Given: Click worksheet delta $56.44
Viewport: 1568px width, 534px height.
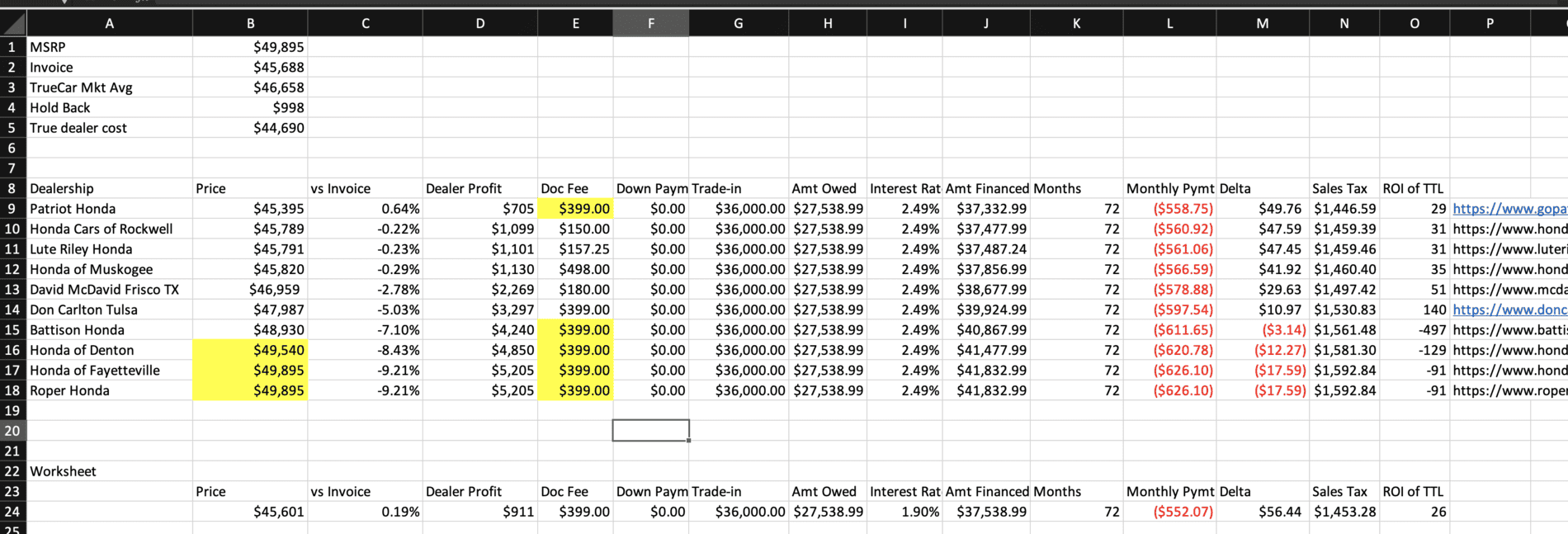Looking at the screenshot, I should pos(1263,512).
